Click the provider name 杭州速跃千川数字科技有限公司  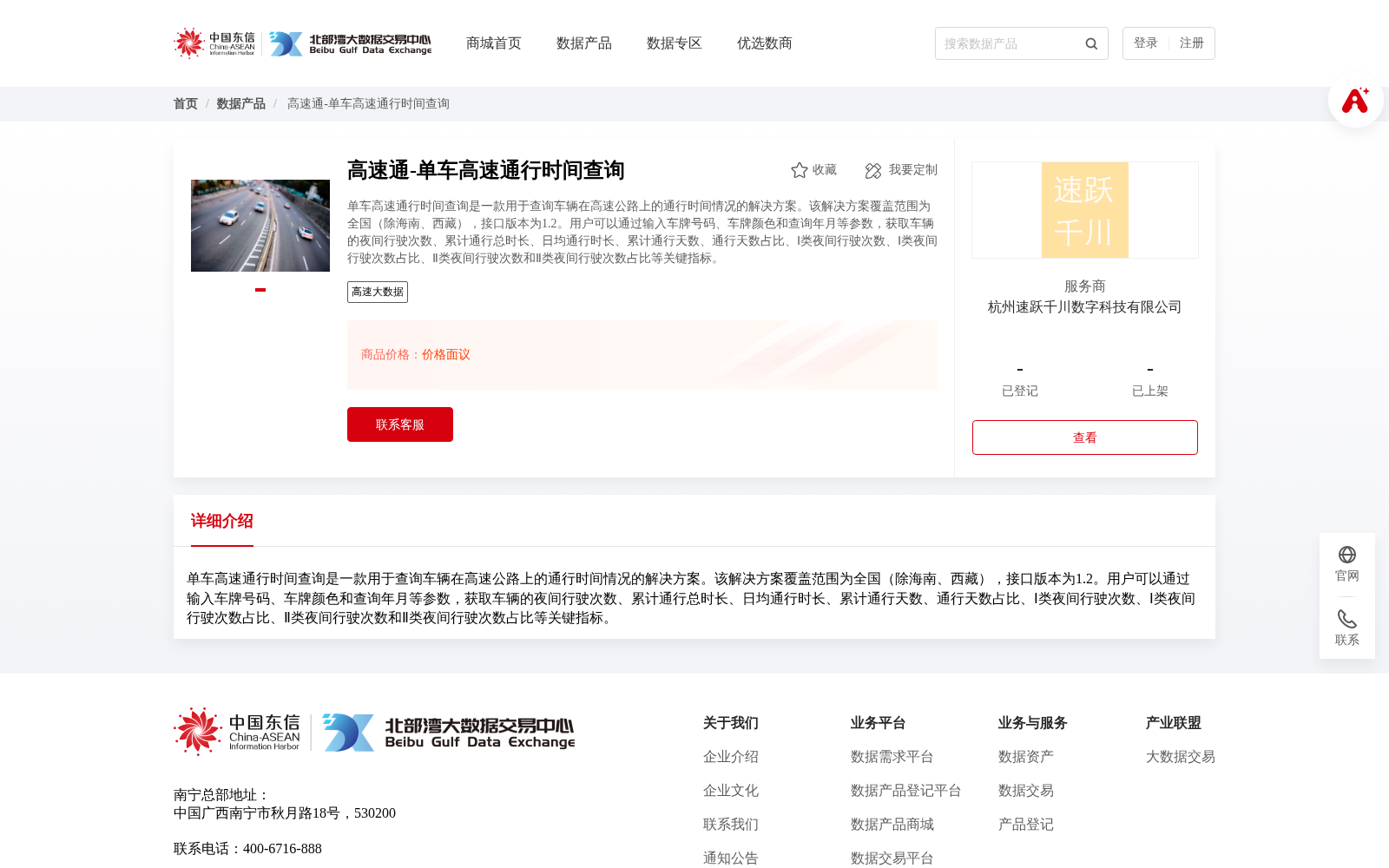[1085, 307]
